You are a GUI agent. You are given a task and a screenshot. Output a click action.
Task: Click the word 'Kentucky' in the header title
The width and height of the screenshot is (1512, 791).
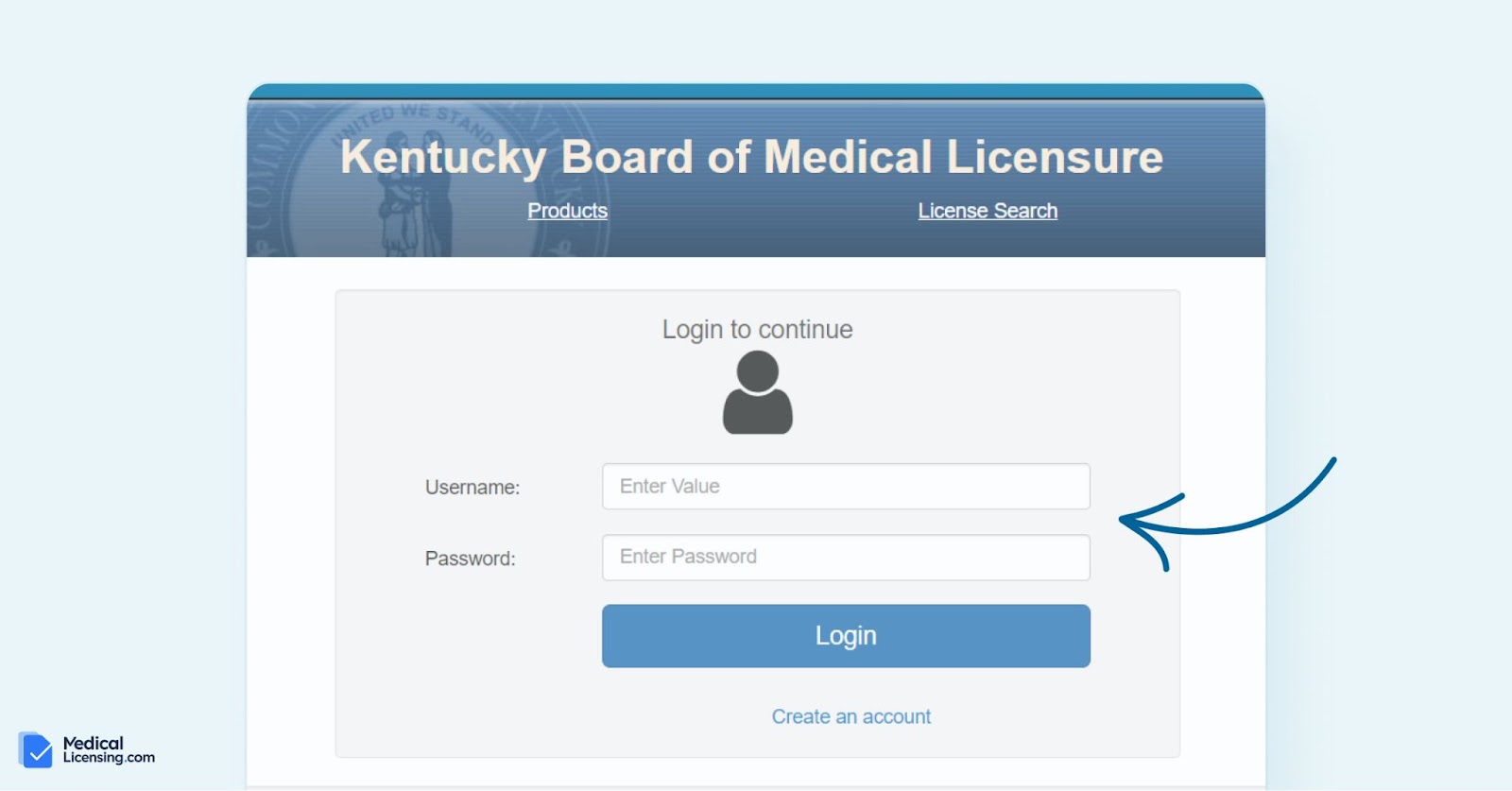pos(443,158)
